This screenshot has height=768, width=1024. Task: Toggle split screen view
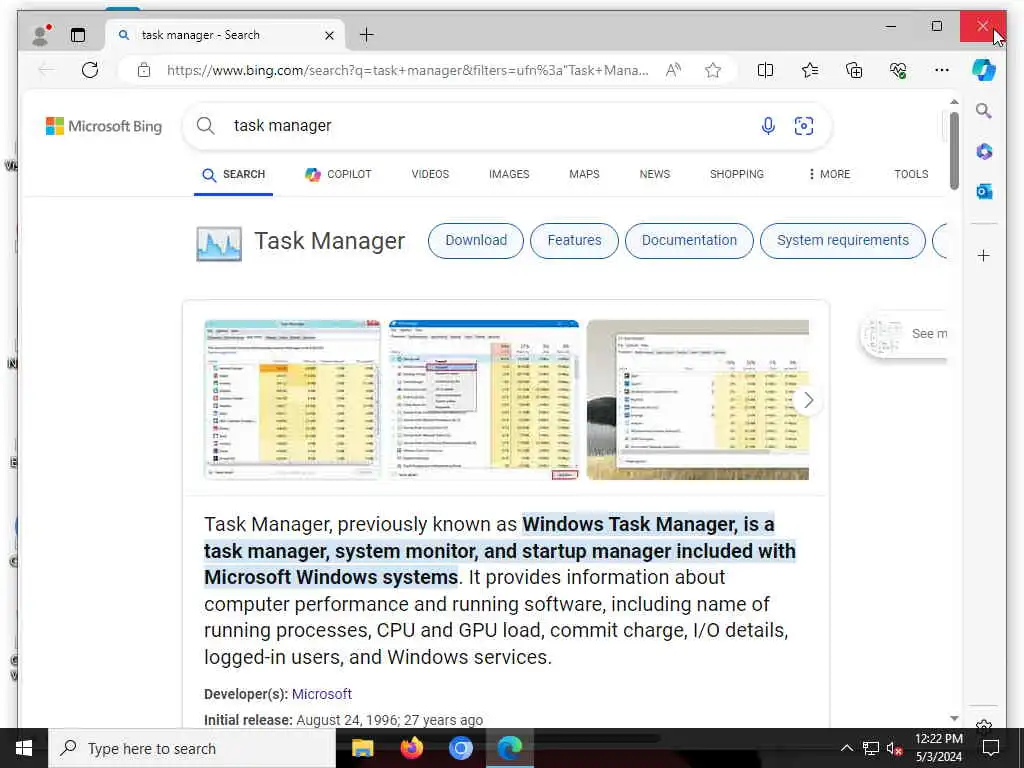tap(765, 70)
